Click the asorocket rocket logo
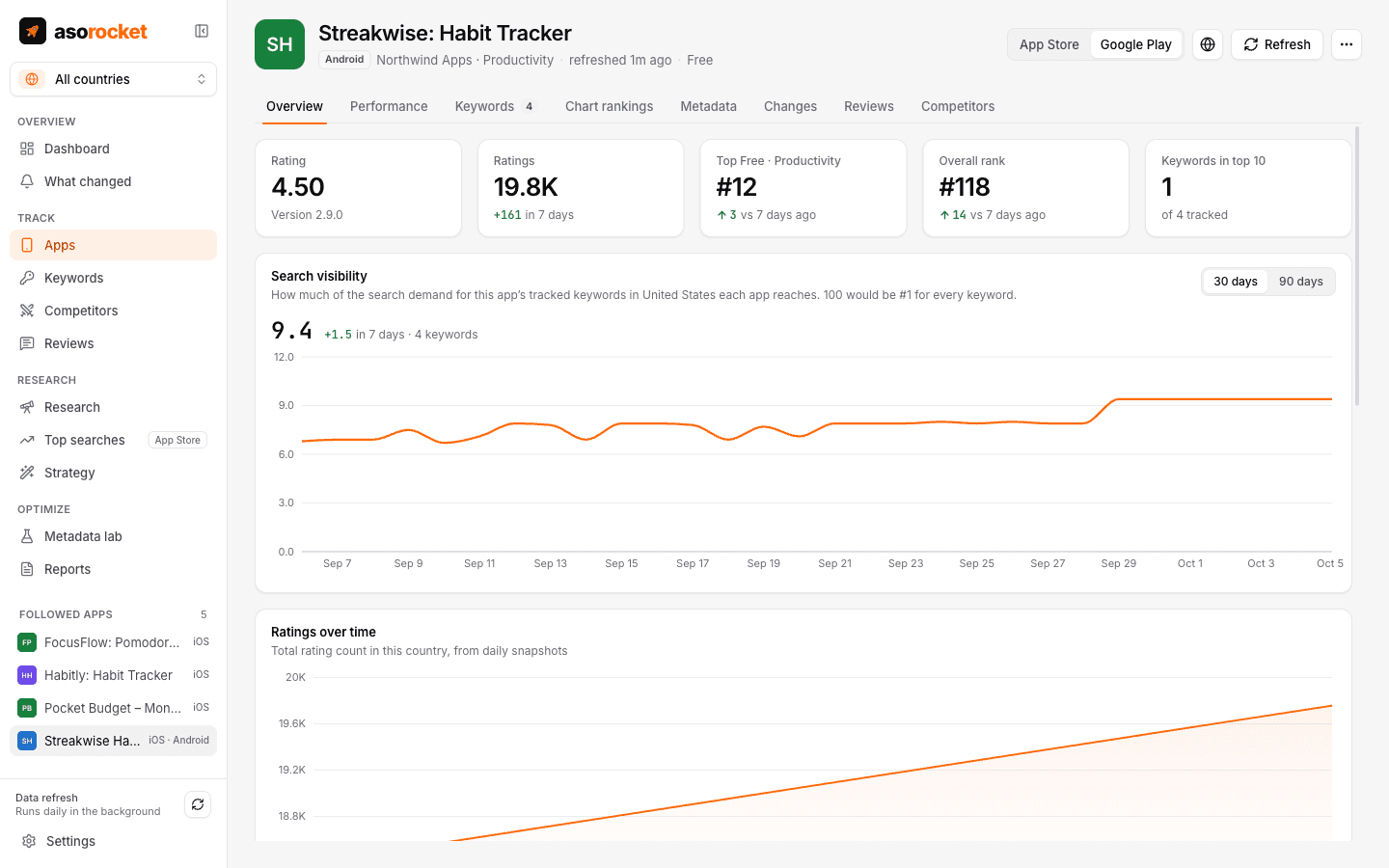This screenshot has height=868, width=1389. click(33, 31)
